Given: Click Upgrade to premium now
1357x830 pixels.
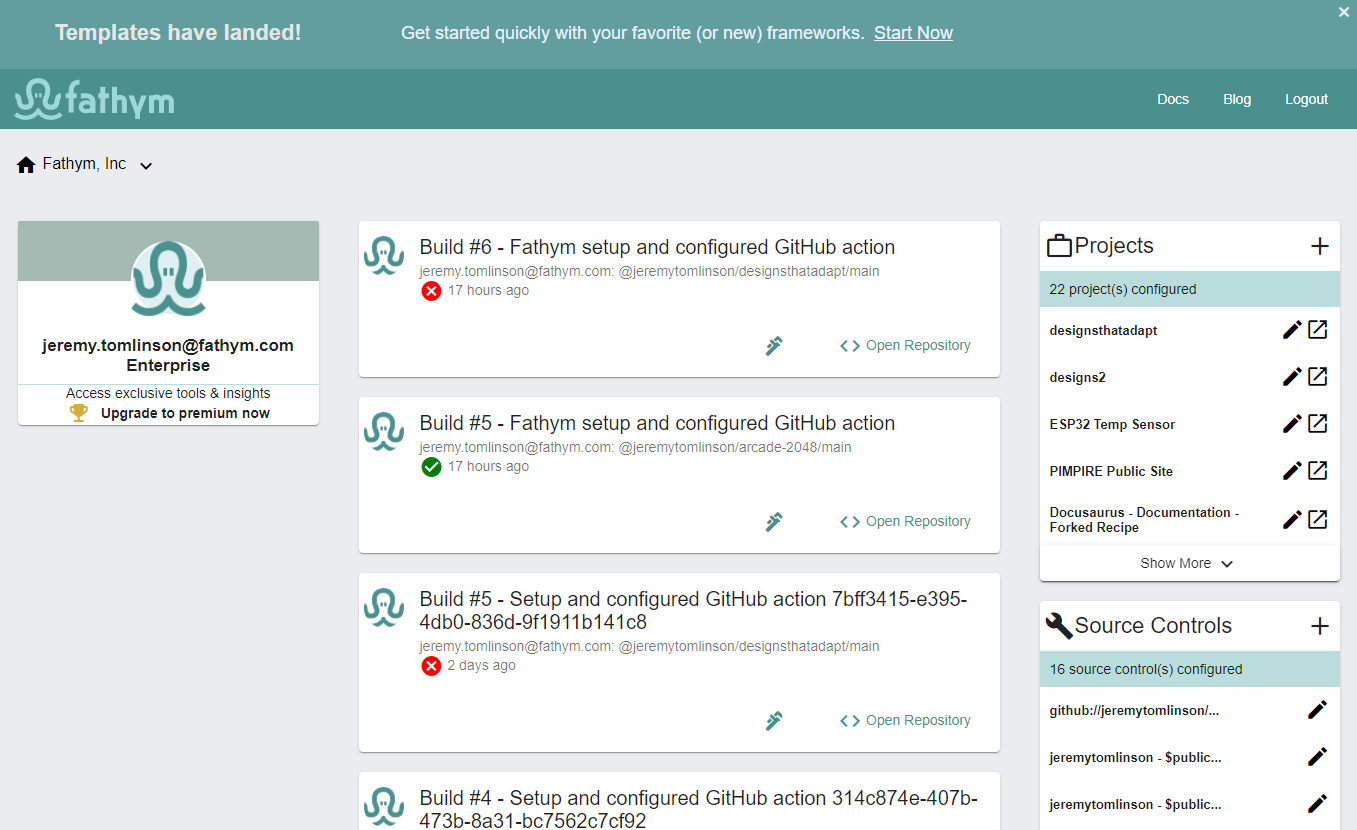Looking at the screenshot, I should [x=185, y=413].
